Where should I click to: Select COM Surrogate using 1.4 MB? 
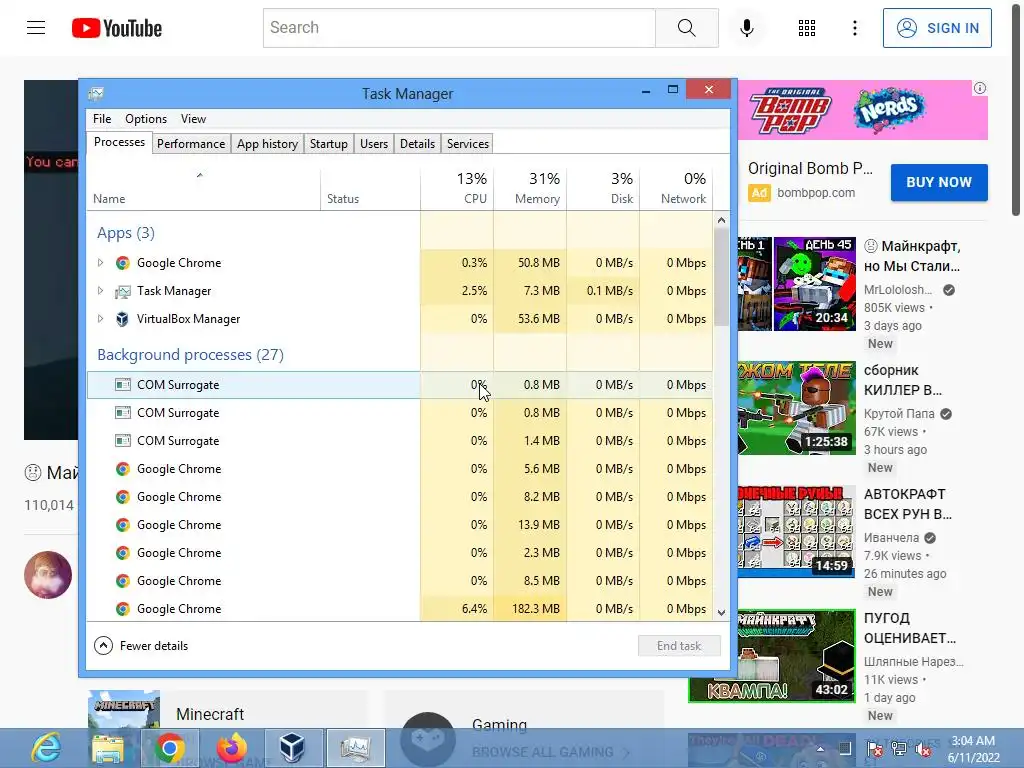point(400,441)
